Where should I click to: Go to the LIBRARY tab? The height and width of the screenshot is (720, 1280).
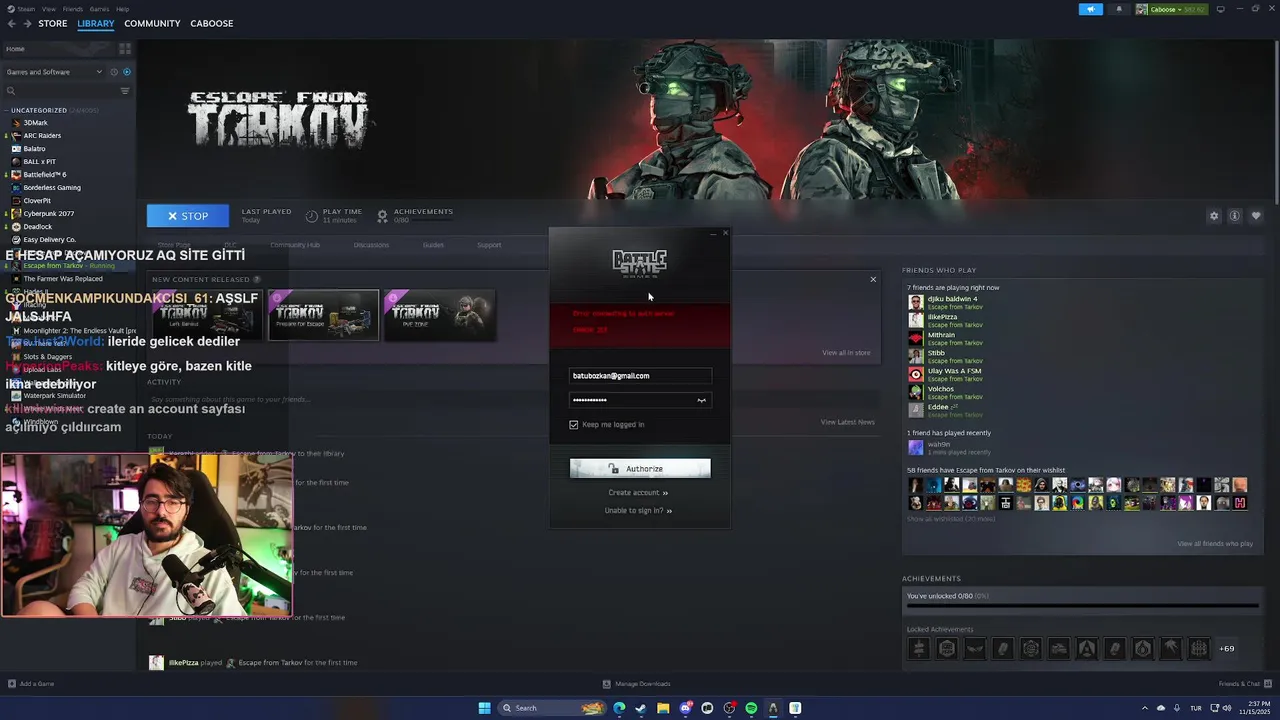coord(96,23)
